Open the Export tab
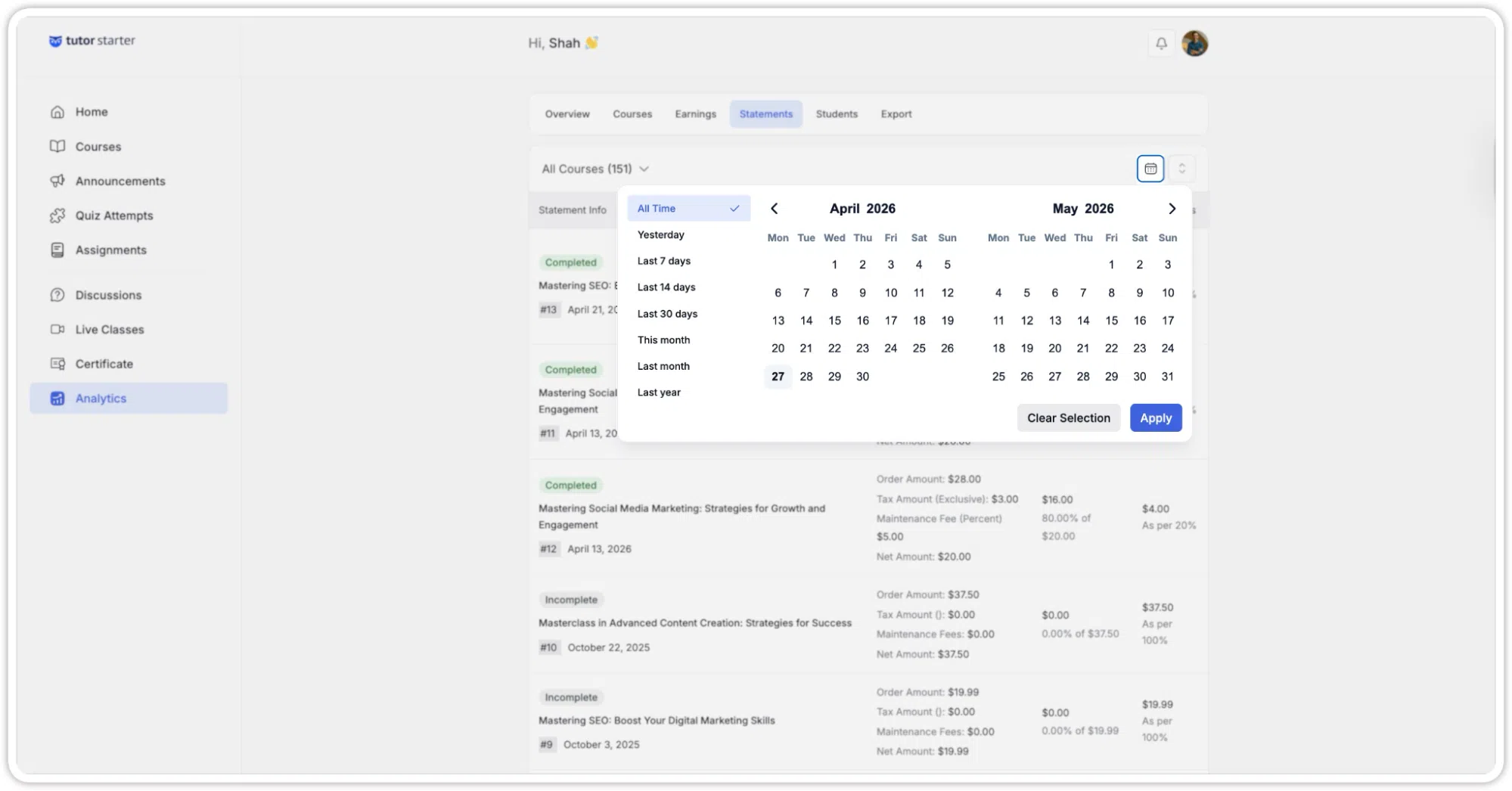The width and height of the screenshot is (1512, 791). coord(896,114)
